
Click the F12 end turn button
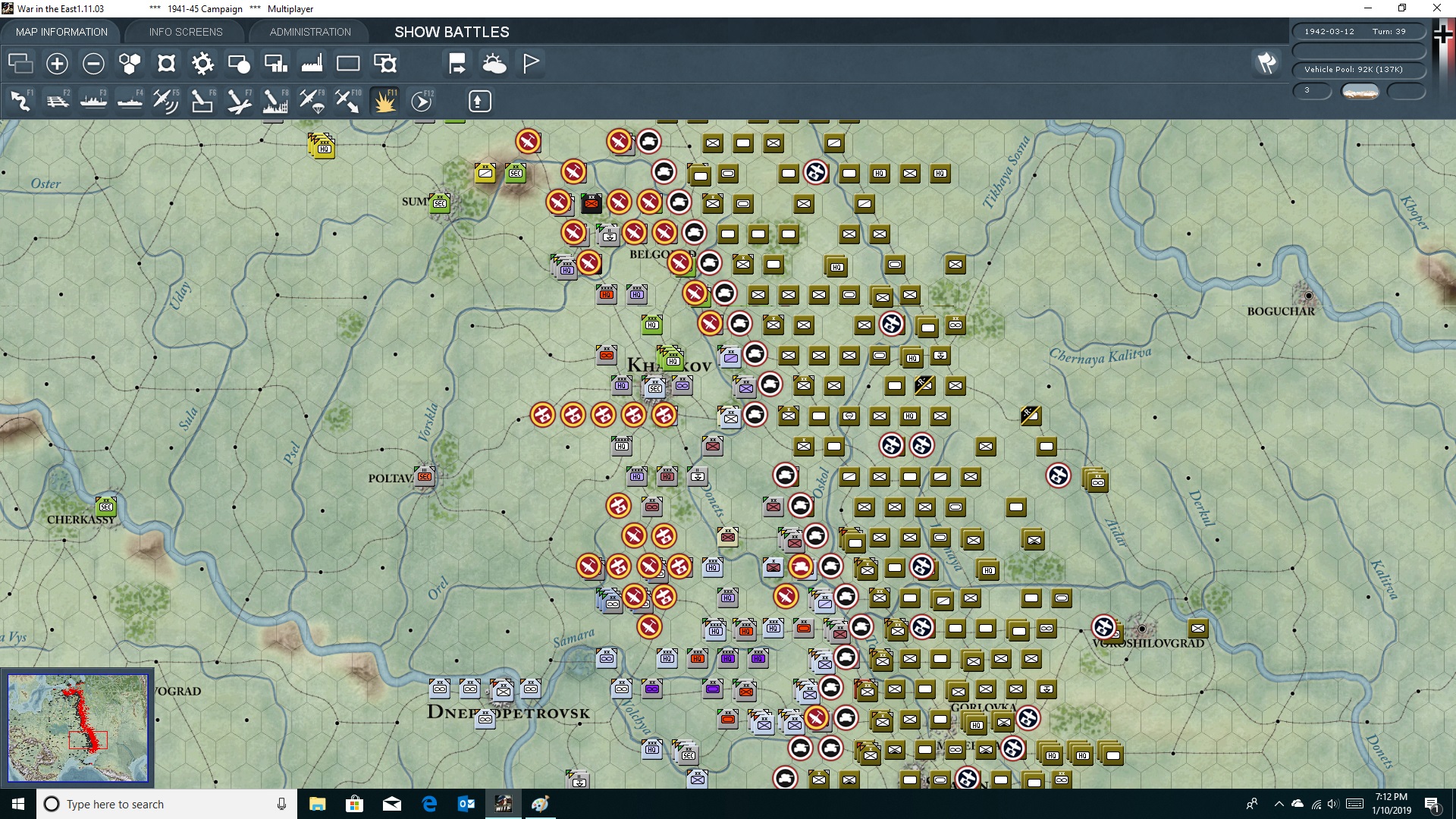pos(422,101)
